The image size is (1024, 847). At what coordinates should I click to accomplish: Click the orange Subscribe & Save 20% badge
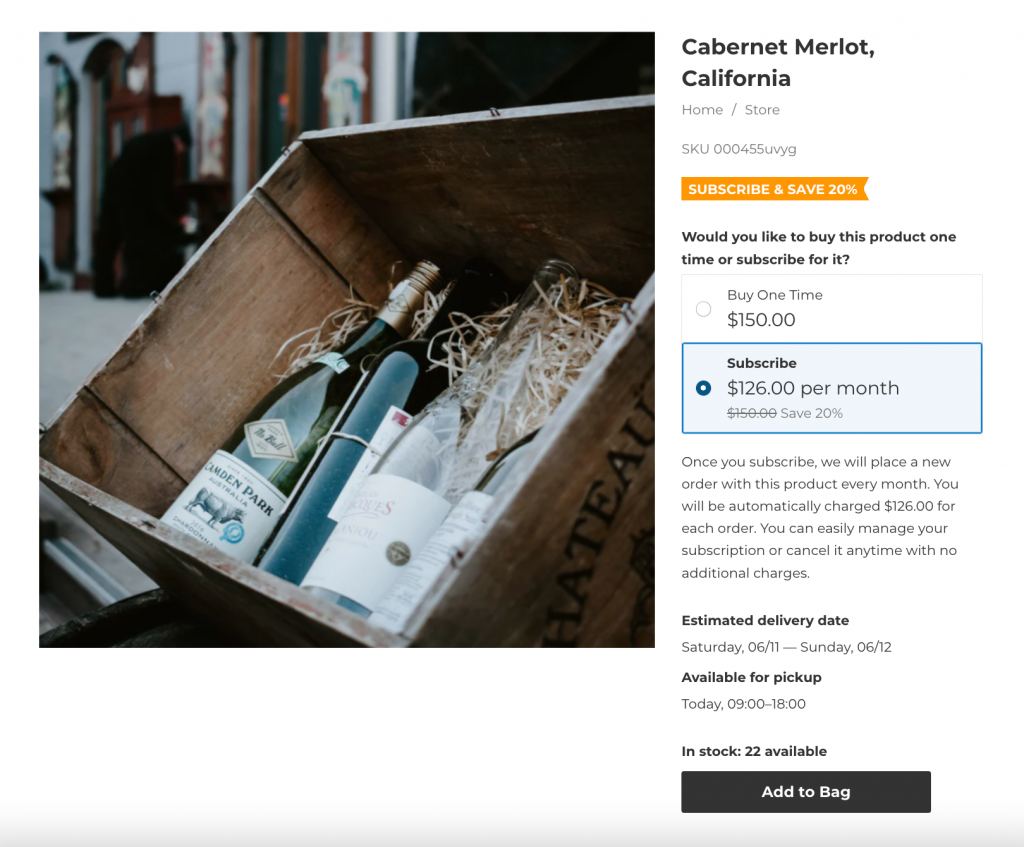tap(773, 189)
